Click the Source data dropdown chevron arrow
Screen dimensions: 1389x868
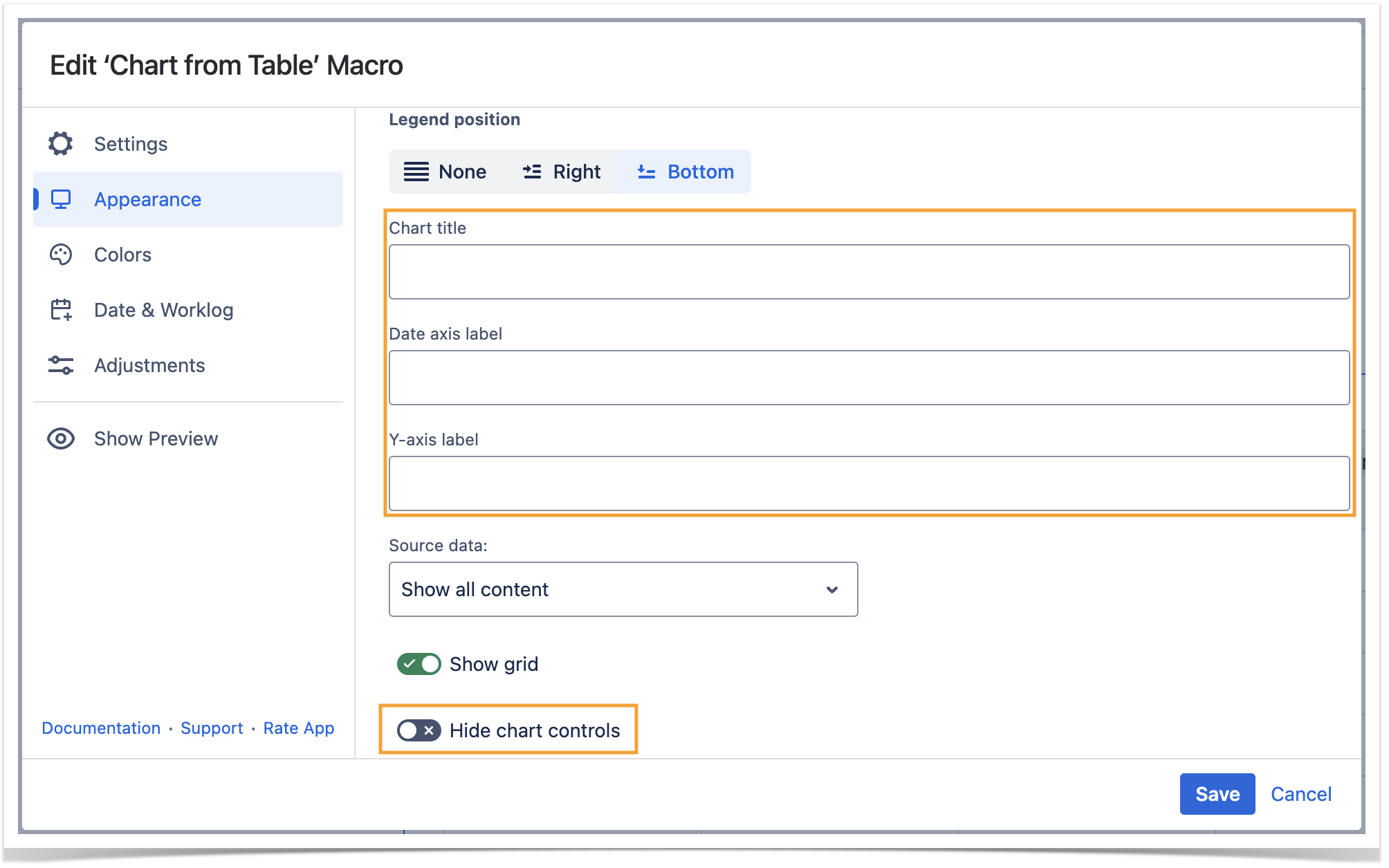point(832,589)
